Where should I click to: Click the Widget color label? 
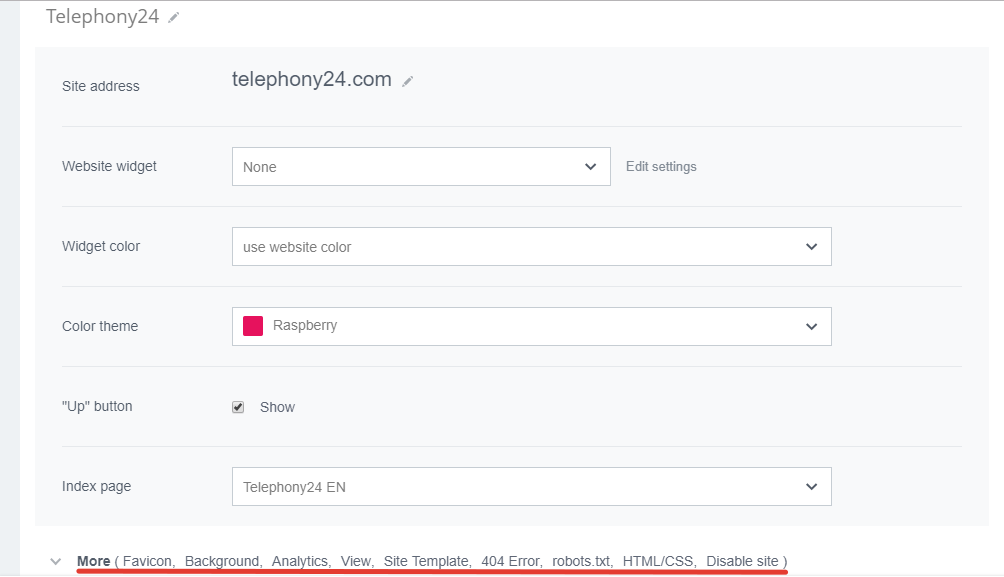101,247
